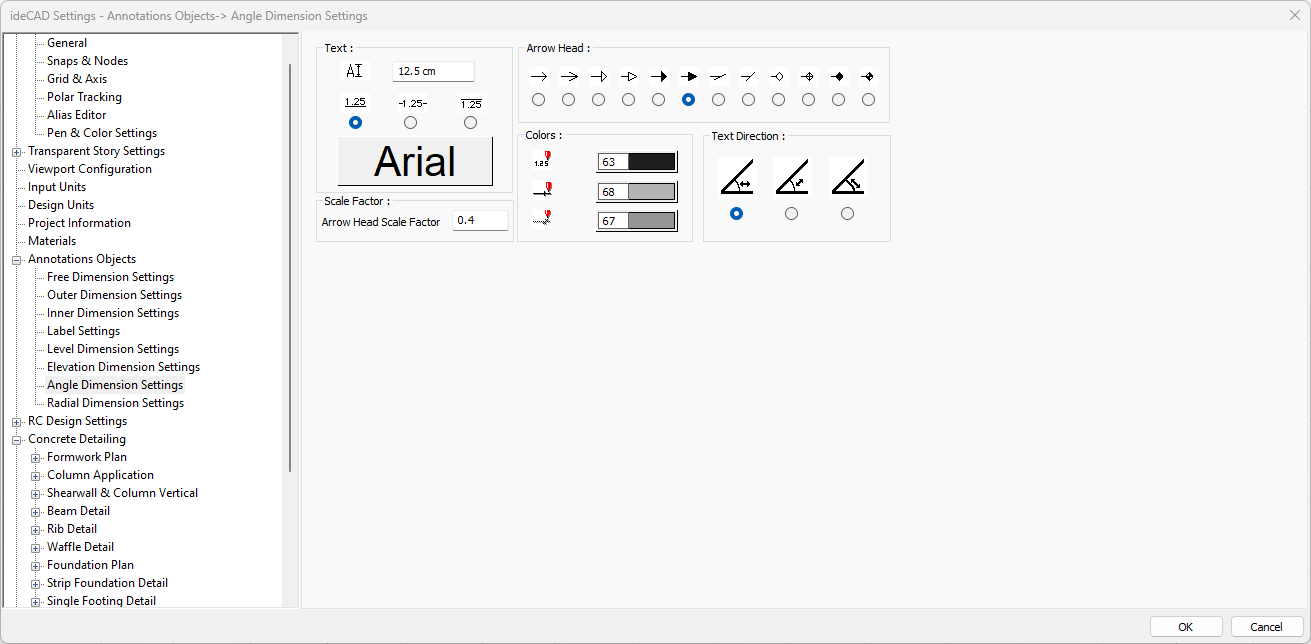The height and width of the screenshot is (644, 1311).
Task: Click the second wide open arrowhead icon
Action: coord(569,76)
